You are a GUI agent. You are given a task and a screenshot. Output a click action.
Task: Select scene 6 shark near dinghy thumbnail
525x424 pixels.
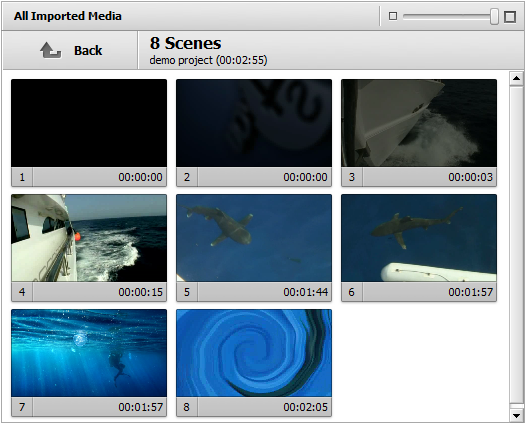click(419, 238)
